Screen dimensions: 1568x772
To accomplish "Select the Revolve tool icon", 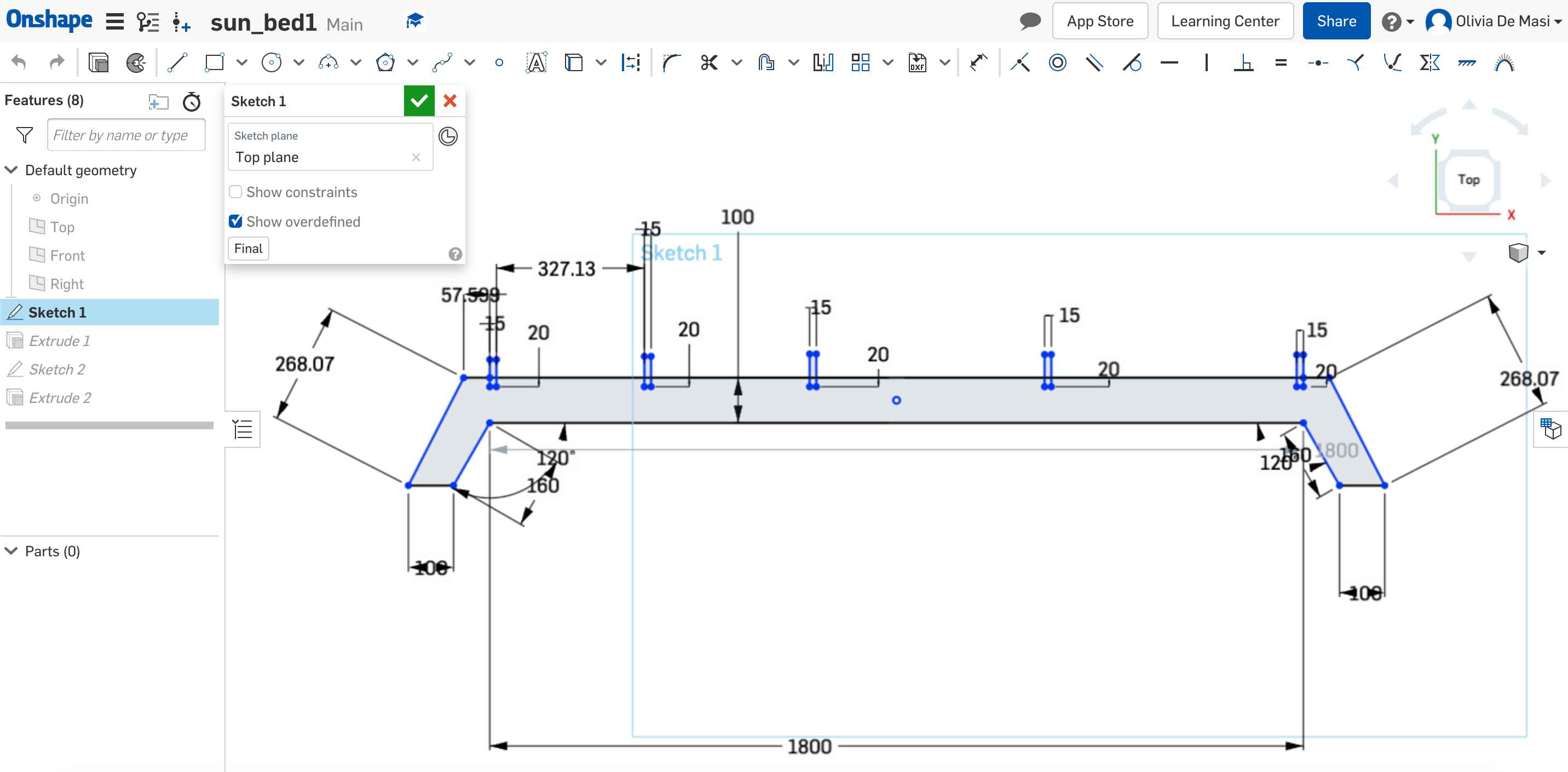I will tap(136, 62).
